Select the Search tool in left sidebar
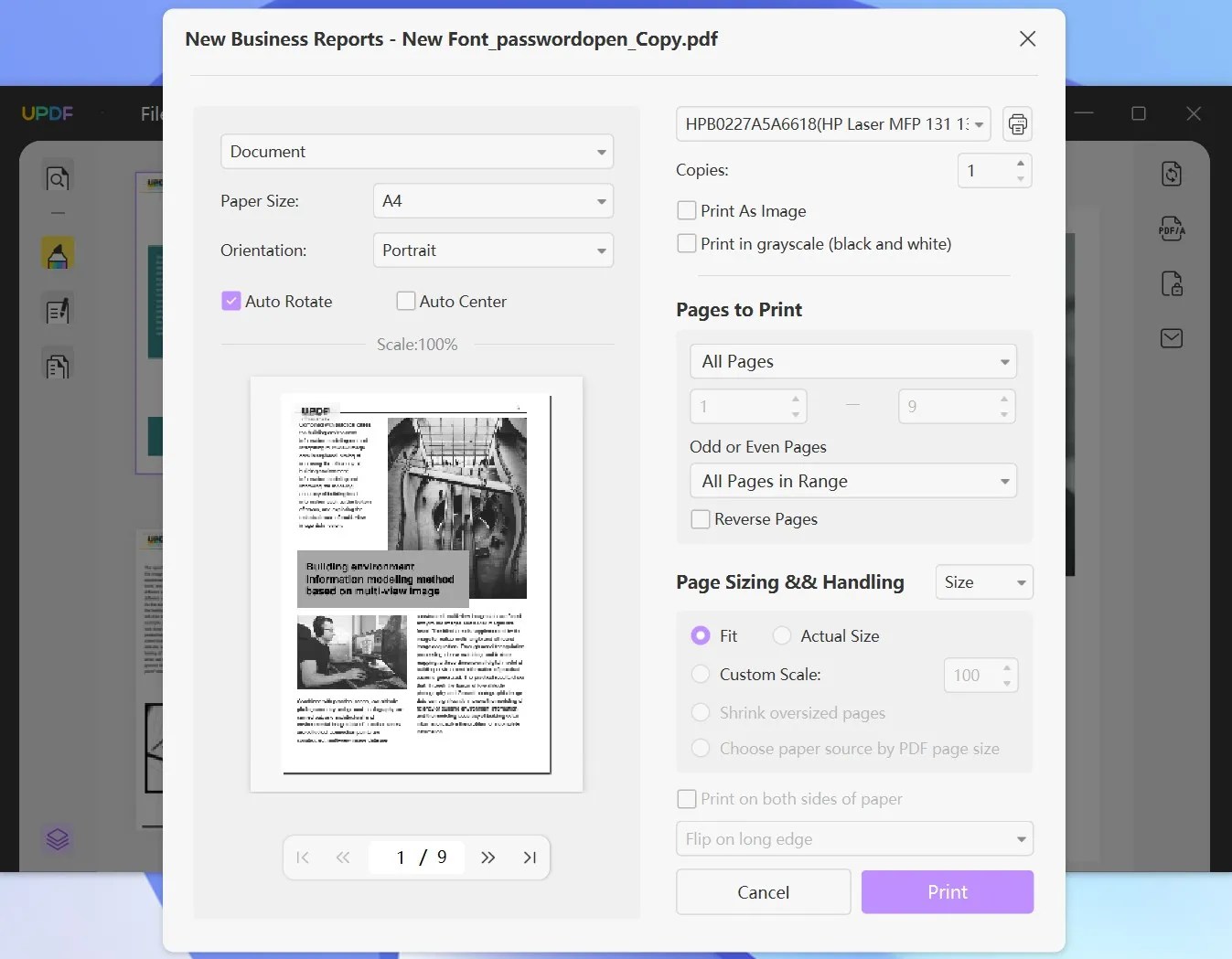The image size is (1232, 959). click(58, 180)
